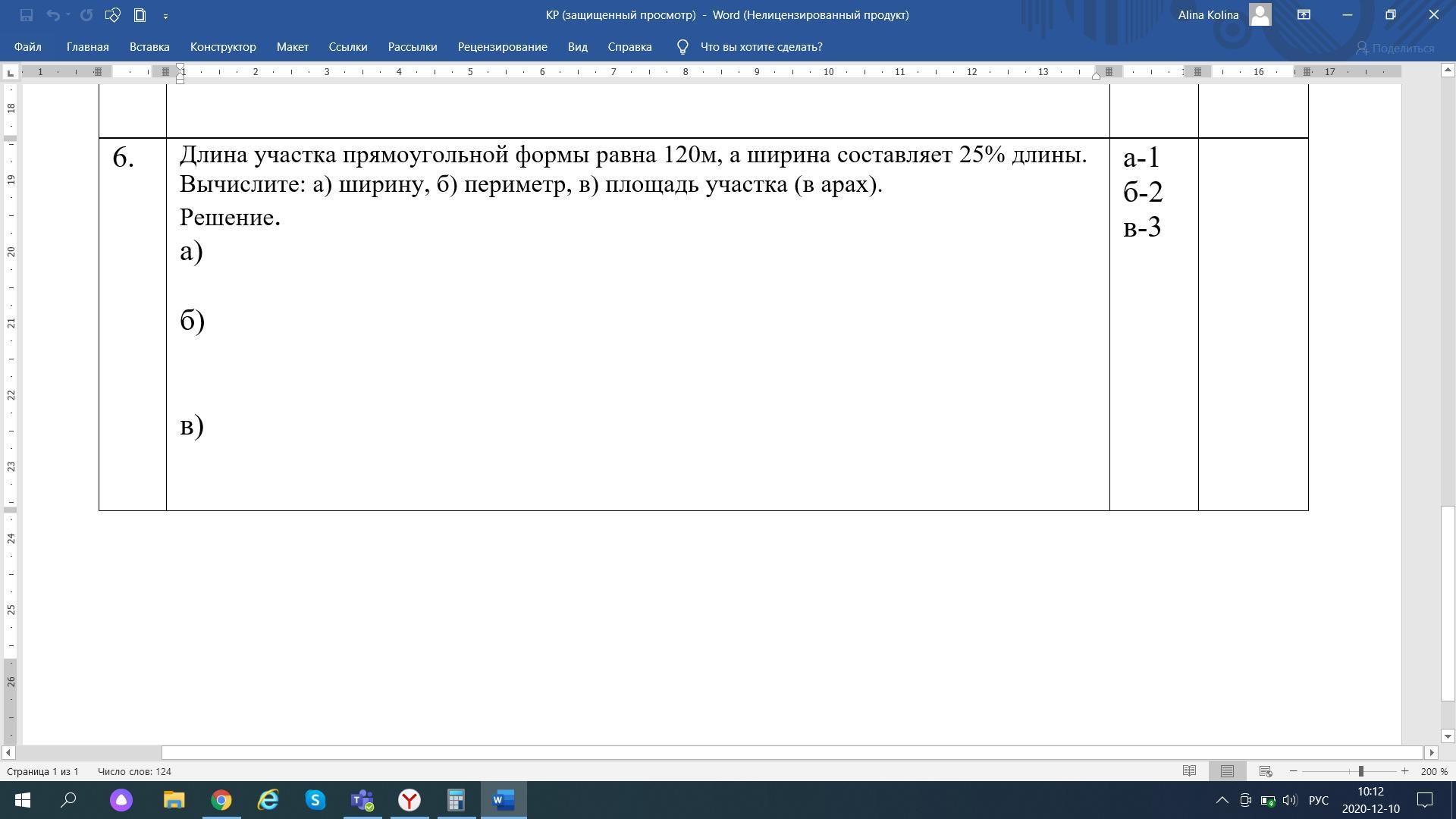This screenshot has width=1456, height=819.
Task: Switch to Read Mode view
Action: point(1189,771)
